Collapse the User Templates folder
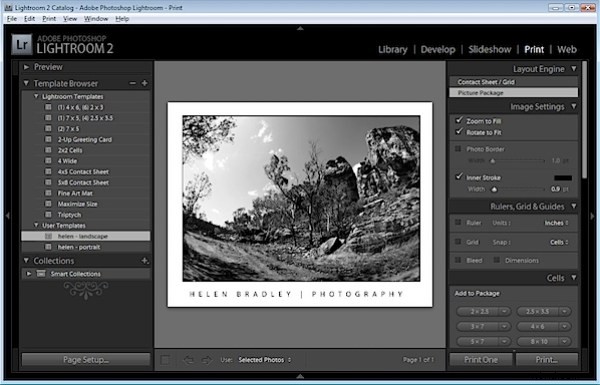This screenshot has width=600, height=385. 36,225
